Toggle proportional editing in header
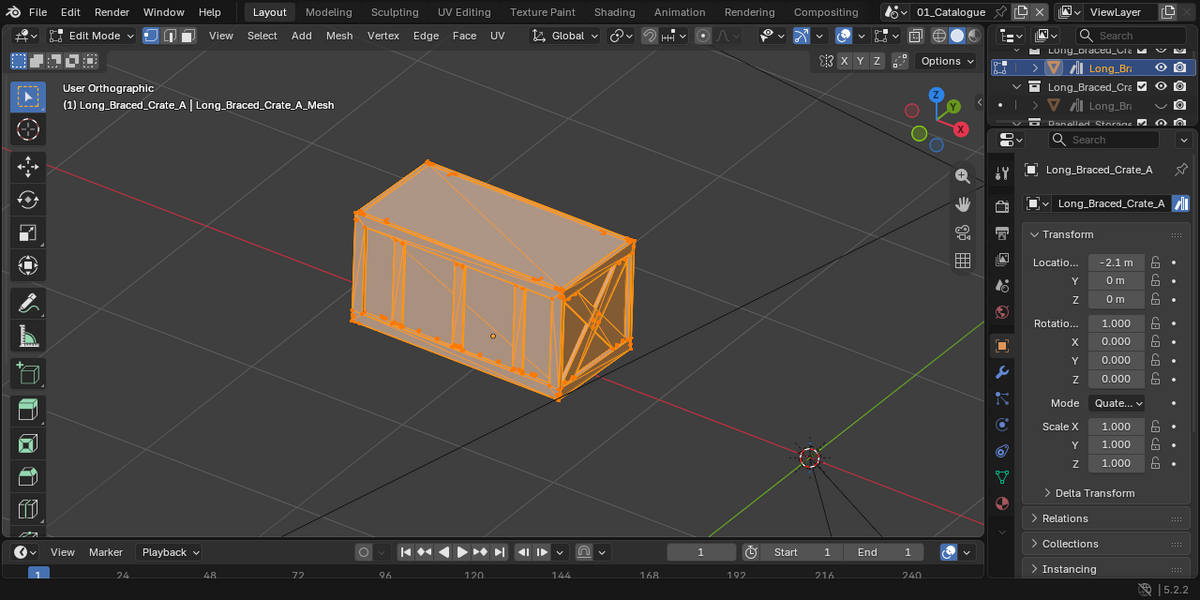 (703, 35)
